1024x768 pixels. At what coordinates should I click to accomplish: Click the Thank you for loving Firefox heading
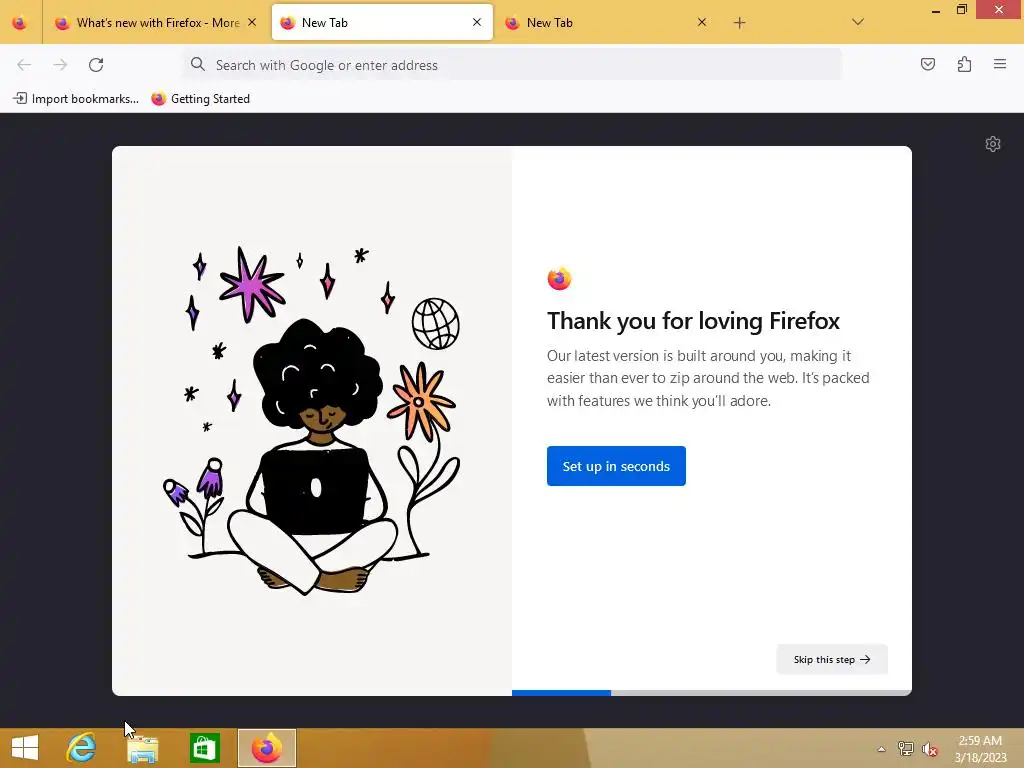coord(693,321)
